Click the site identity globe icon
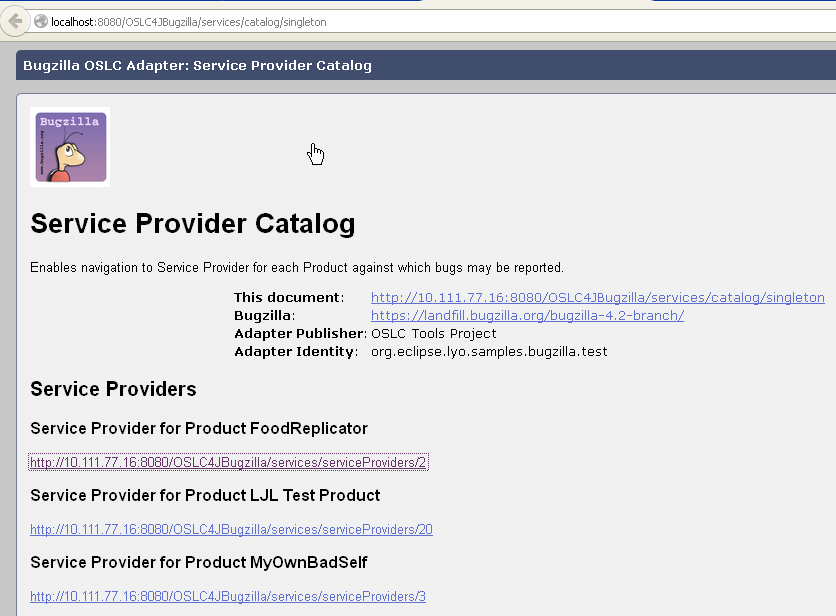Screen dimensions: 836x616 (x=41, y=21)
